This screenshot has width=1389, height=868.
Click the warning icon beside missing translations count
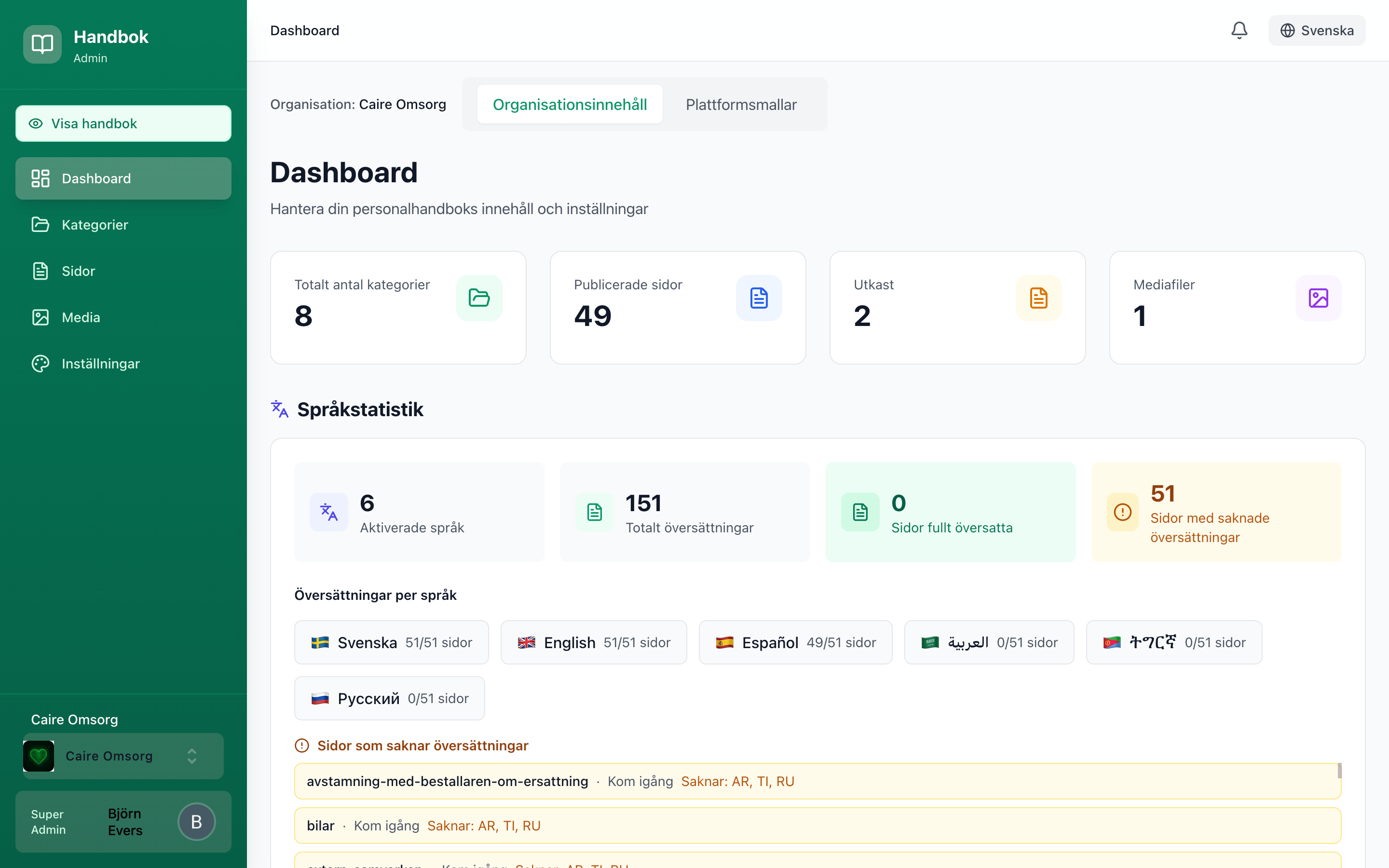click(x=1122, y=512)
